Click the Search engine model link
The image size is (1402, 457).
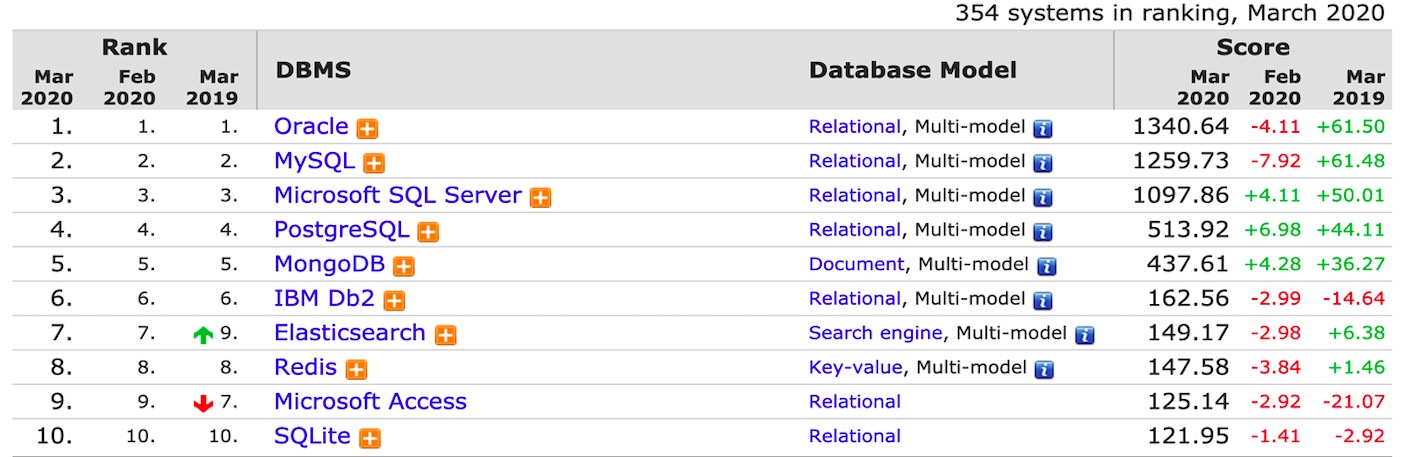coord(875,333)
